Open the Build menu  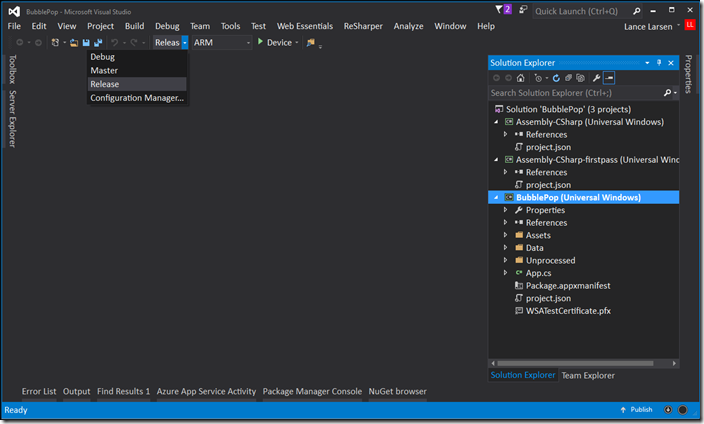pos(134,26)
